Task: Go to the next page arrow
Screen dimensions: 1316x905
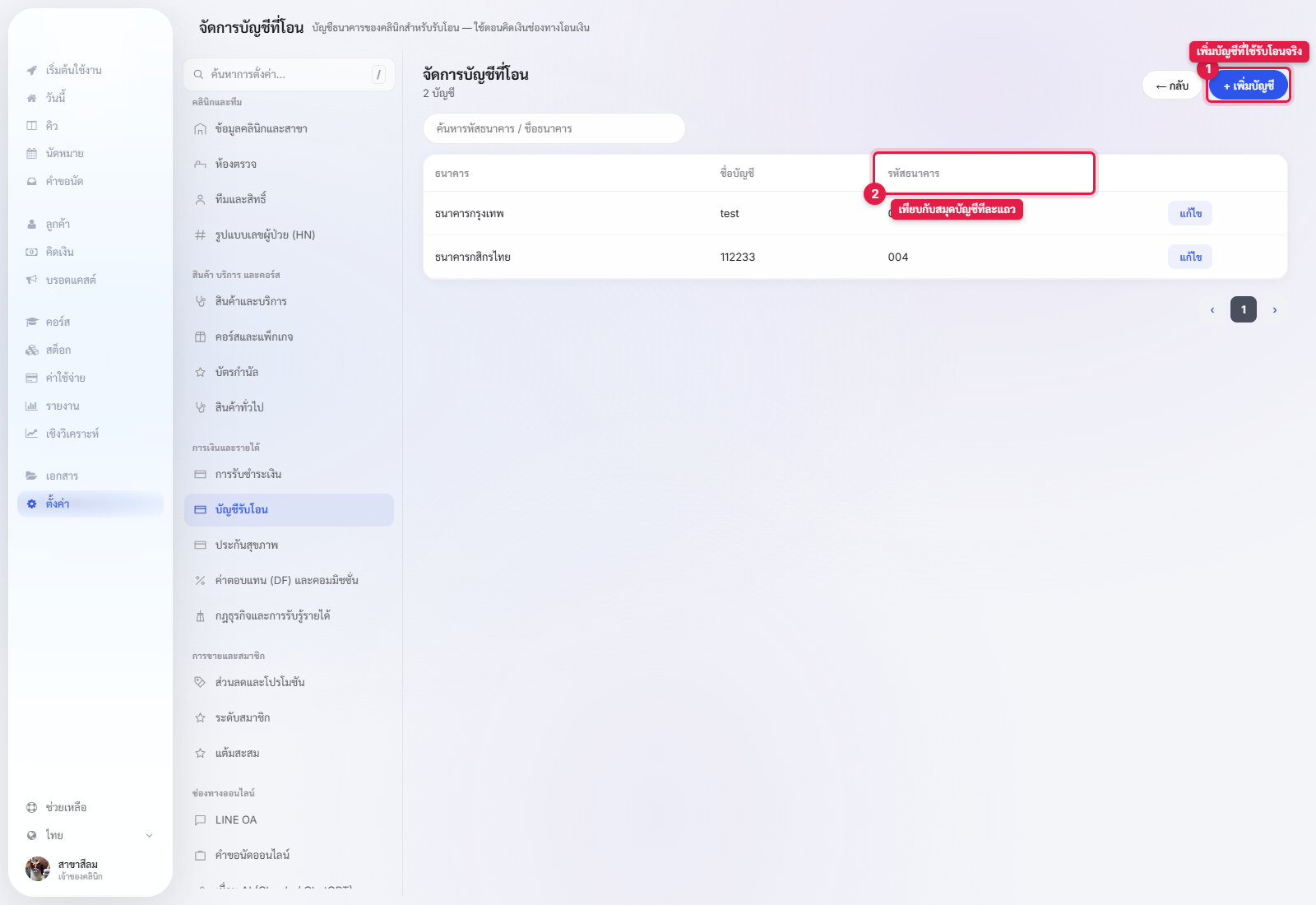Action: [1275, 310]
